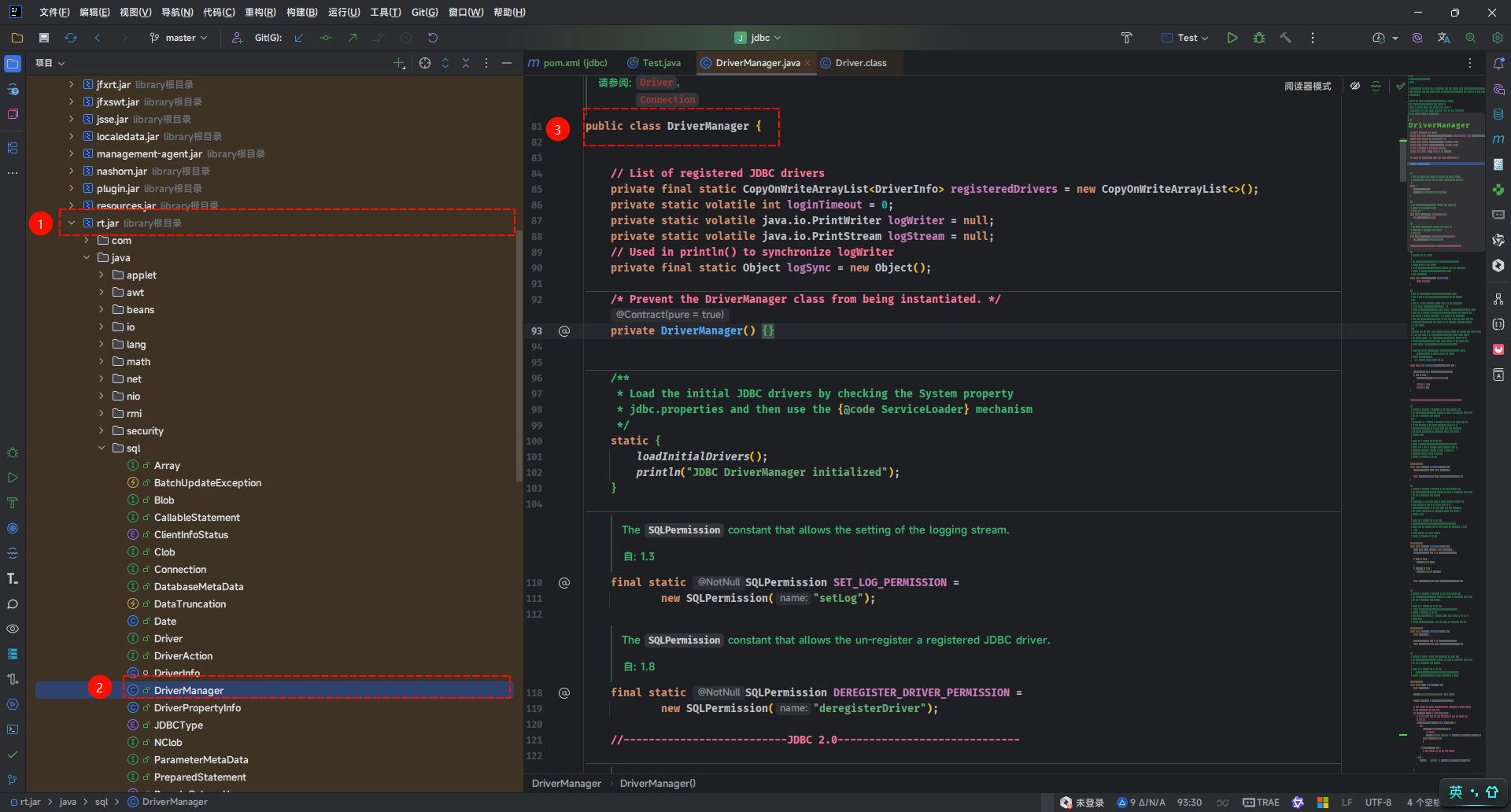Start debugging with the bug icon
Viewport: 1511px width, 812px height.
[1259, 38]
